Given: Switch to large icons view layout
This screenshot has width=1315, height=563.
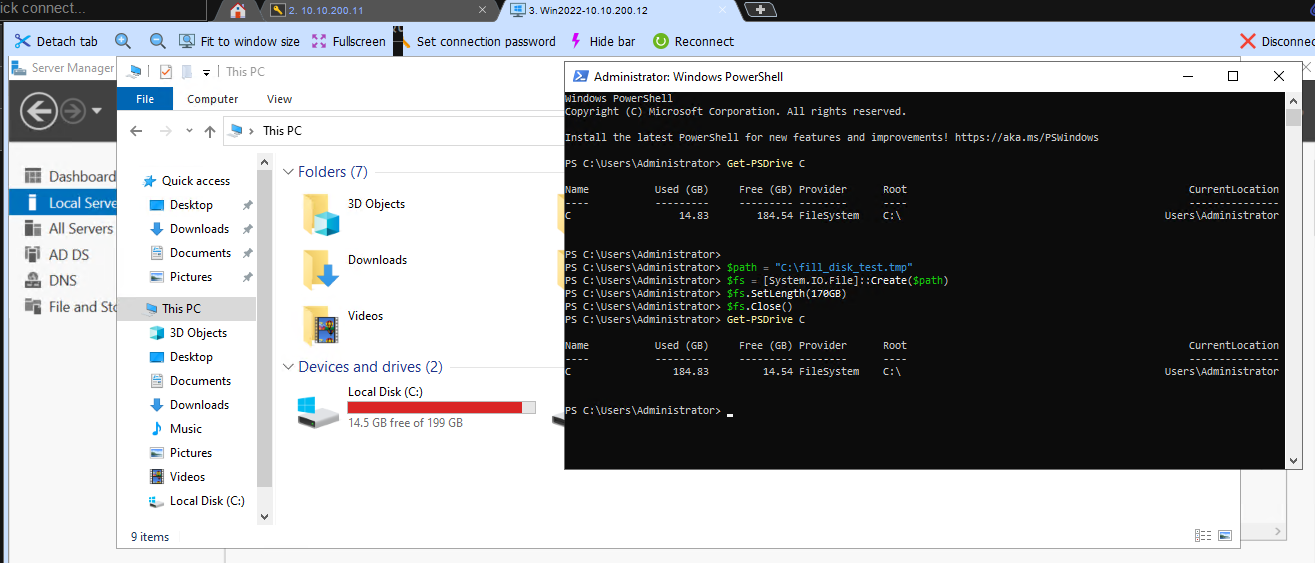Looking at the screenshot, I should click(x=1225, y=536).
